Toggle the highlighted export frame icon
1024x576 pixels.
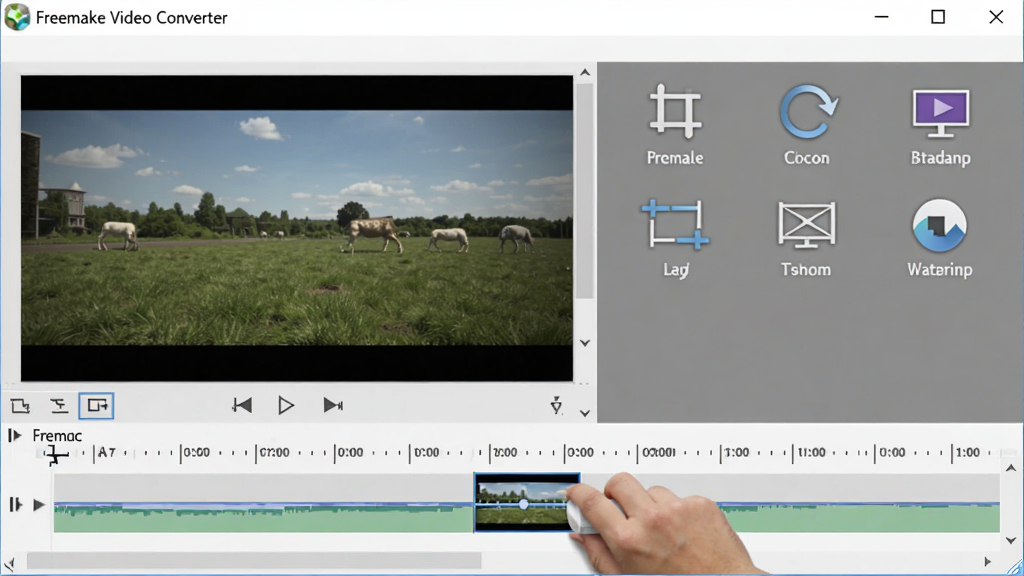pos(97,406)
